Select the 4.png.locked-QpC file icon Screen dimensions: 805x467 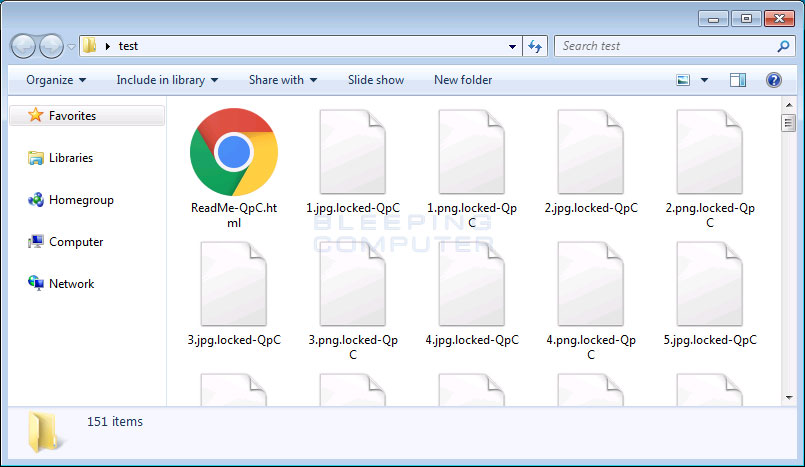(x=591, y=284)
